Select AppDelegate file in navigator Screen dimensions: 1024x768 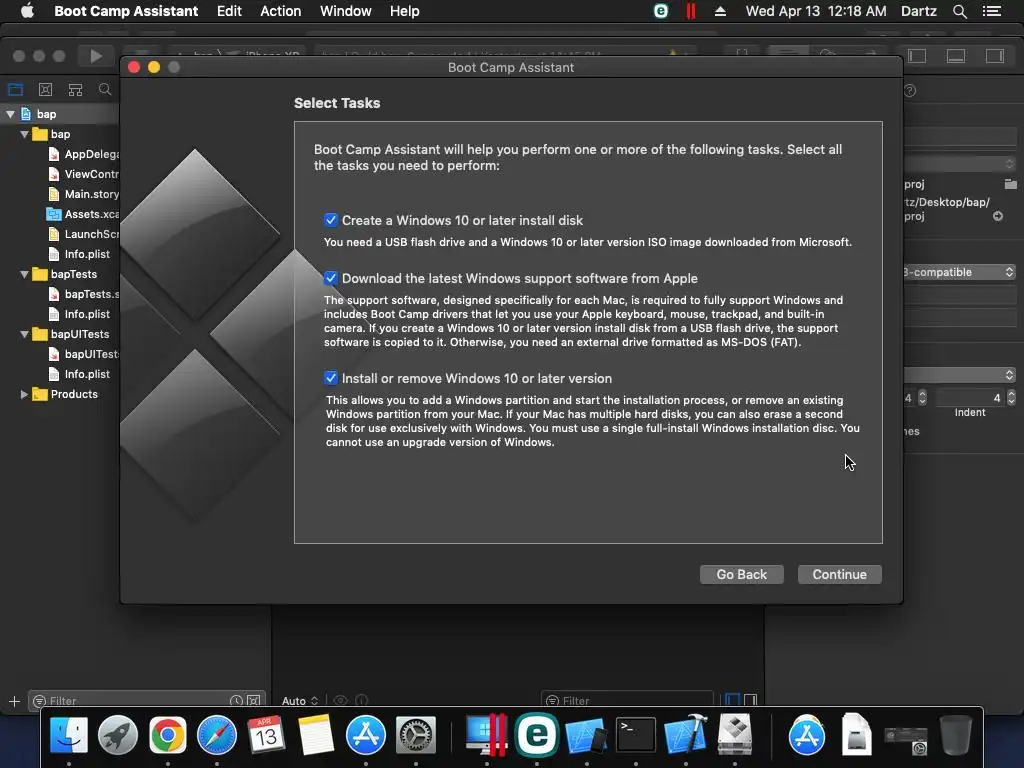(84, 154)
